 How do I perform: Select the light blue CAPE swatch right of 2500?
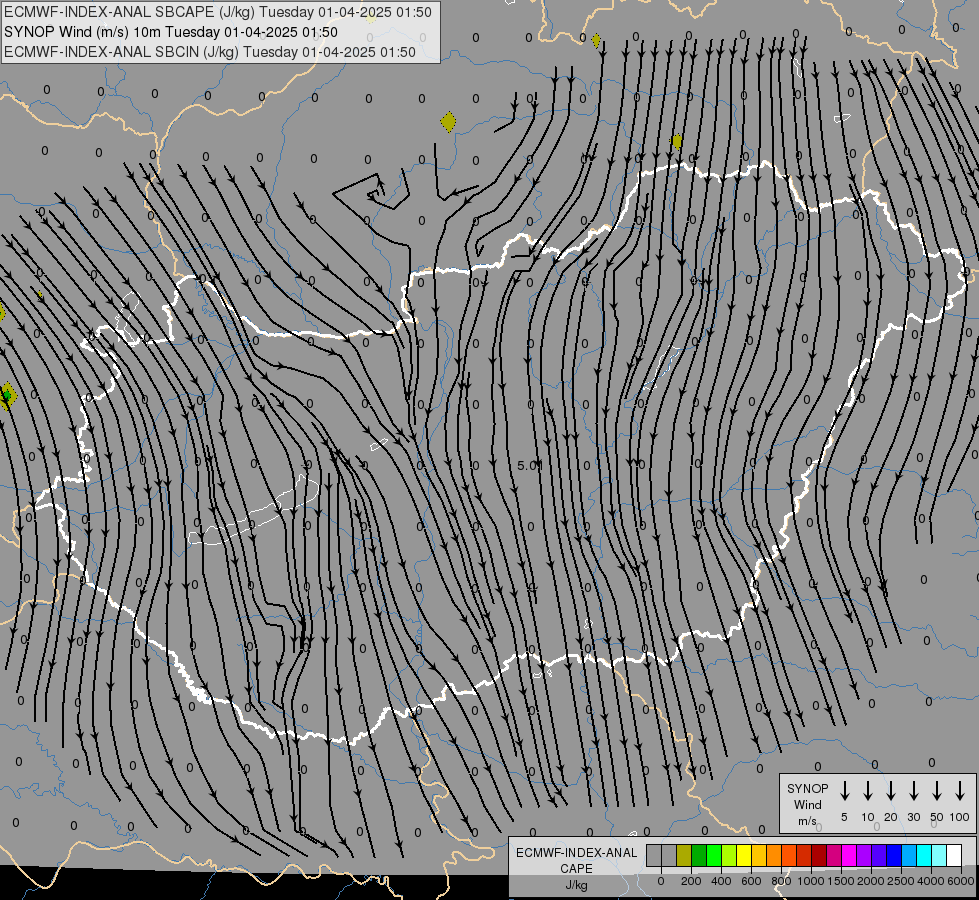(909, 855)
